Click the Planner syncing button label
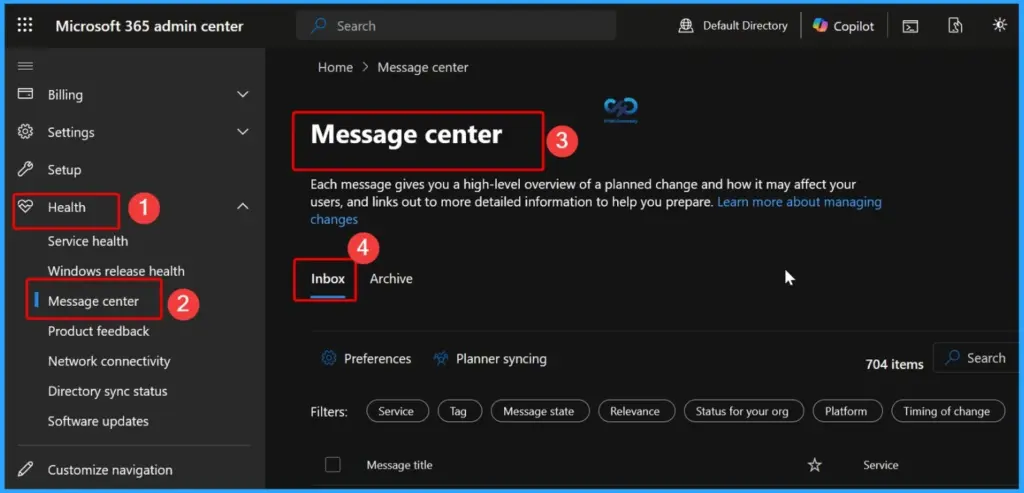Screen dimensions: 1024x493 click(501, 358)
